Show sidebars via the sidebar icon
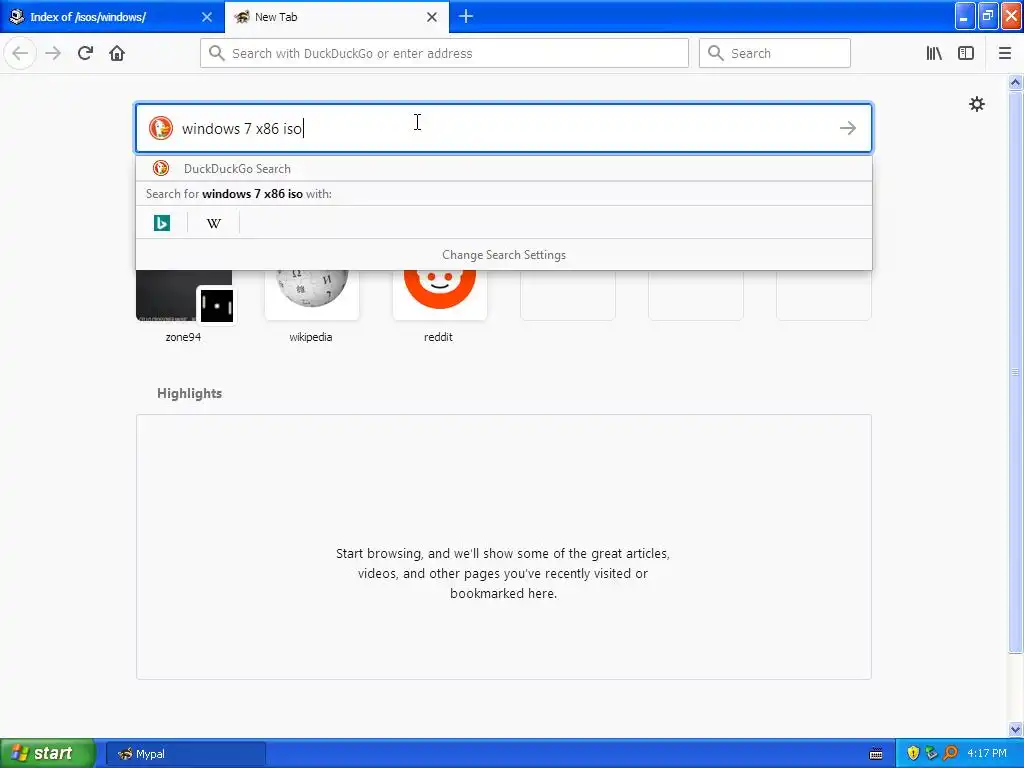The width and height of the screenshot is (1024, 768). point(966,53)
